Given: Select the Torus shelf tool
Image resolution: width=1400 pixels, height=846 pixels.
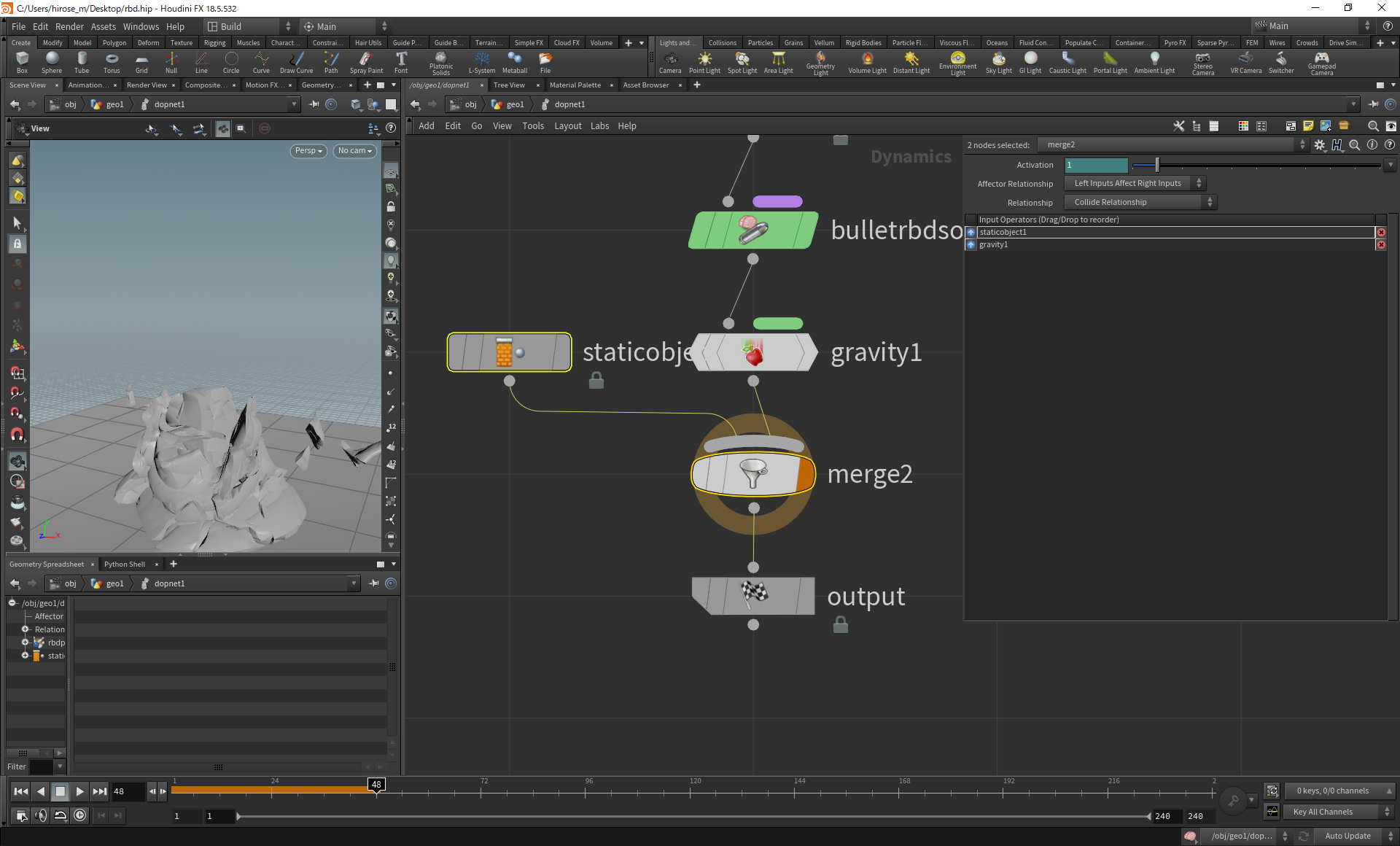Looking at the screenshot, I should click(112, 63).
